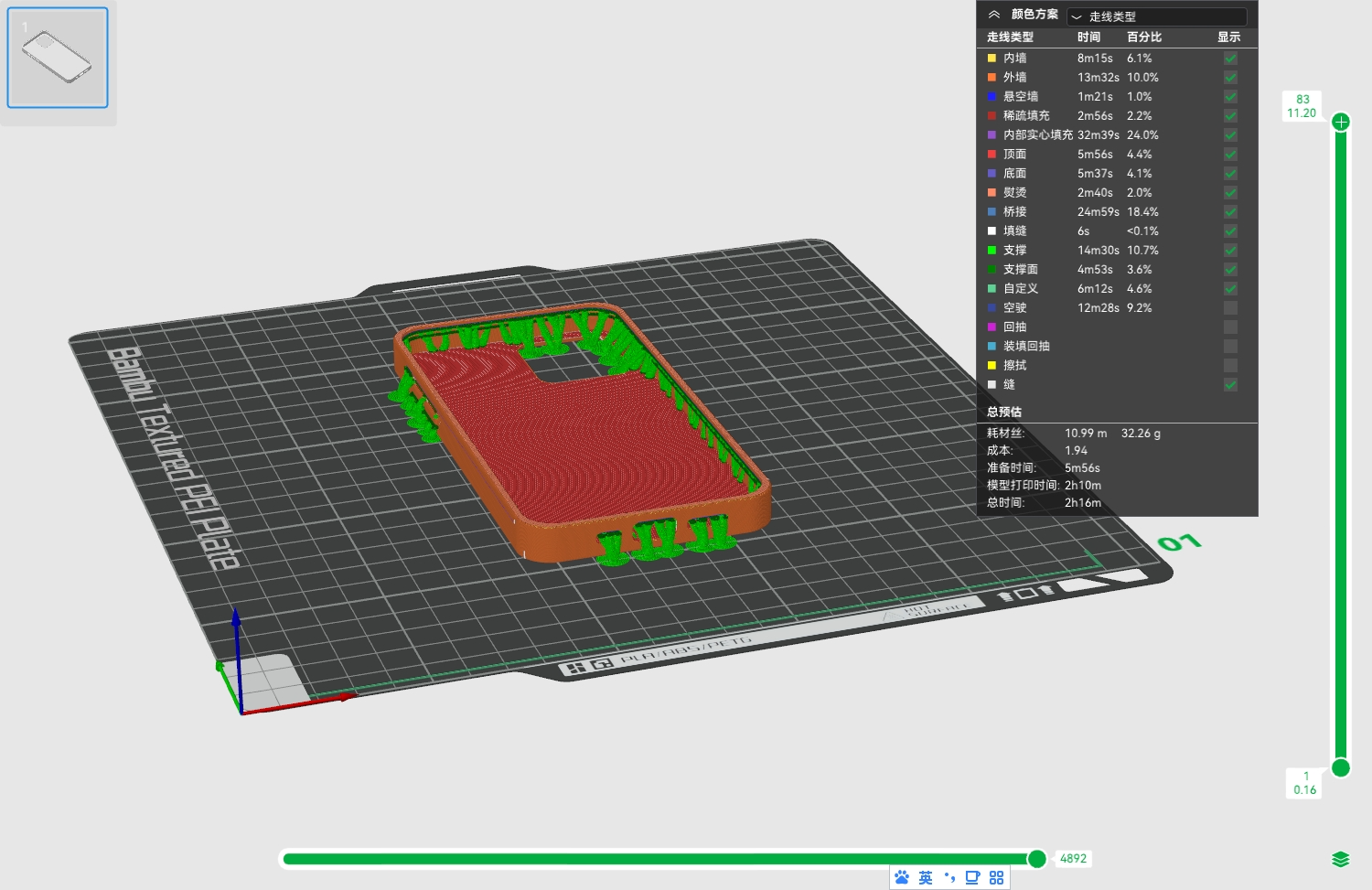Screen dimensions: 1372x890
Task: Click the layers icon at bottom right
Action: 1340,859
